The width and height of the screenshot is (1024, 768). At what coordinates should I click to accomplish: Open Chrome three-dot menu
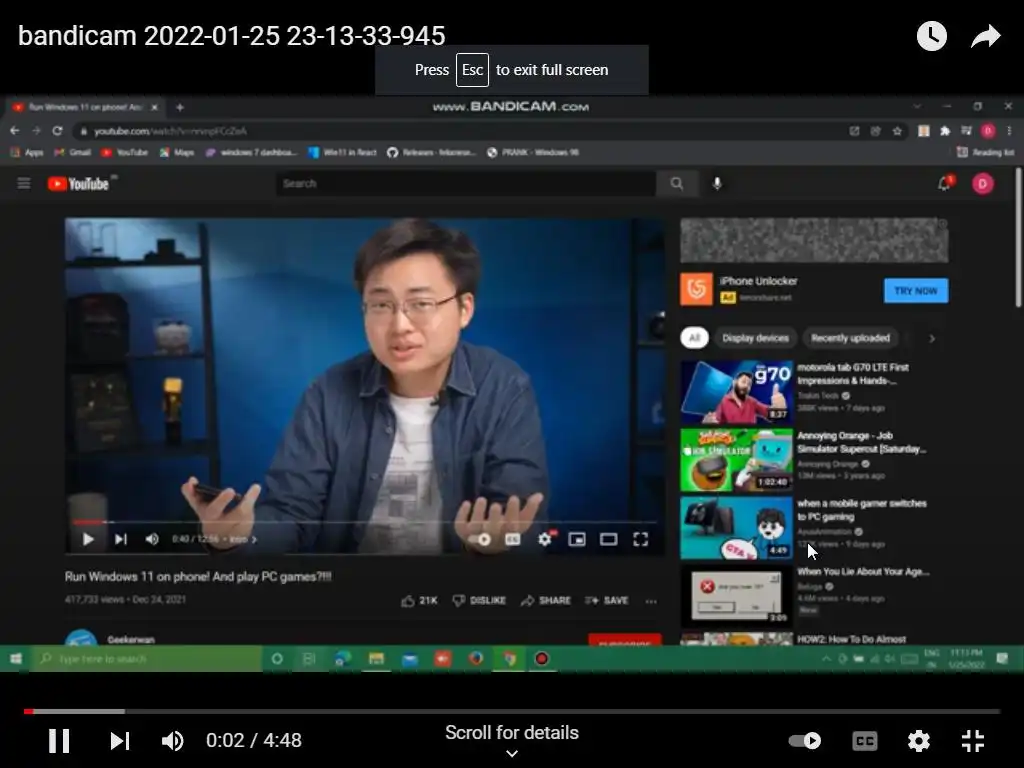click(1009, 131)
